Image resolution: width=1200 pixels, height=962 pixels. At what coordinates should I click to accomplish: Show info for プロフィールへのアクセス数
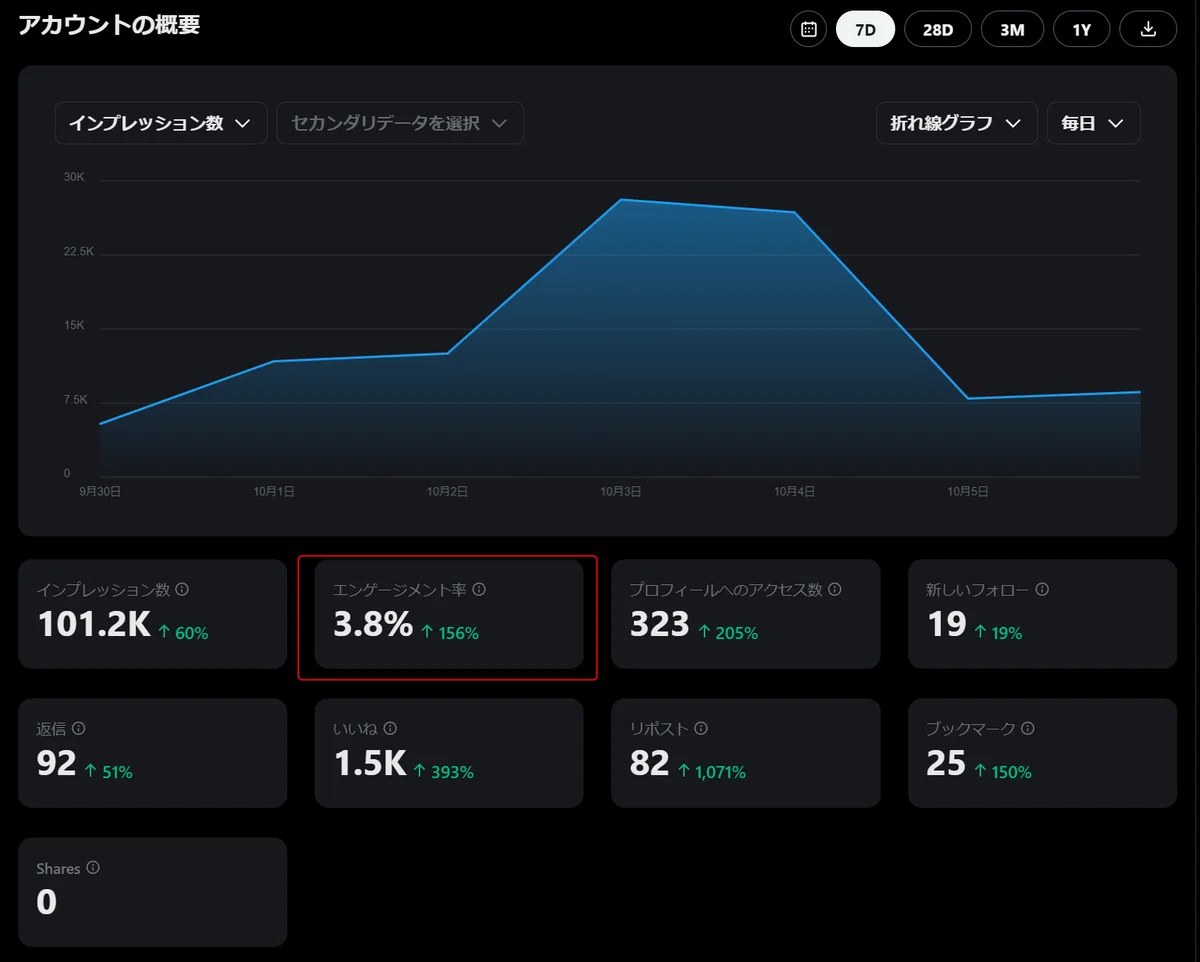(x=835, y=590)
